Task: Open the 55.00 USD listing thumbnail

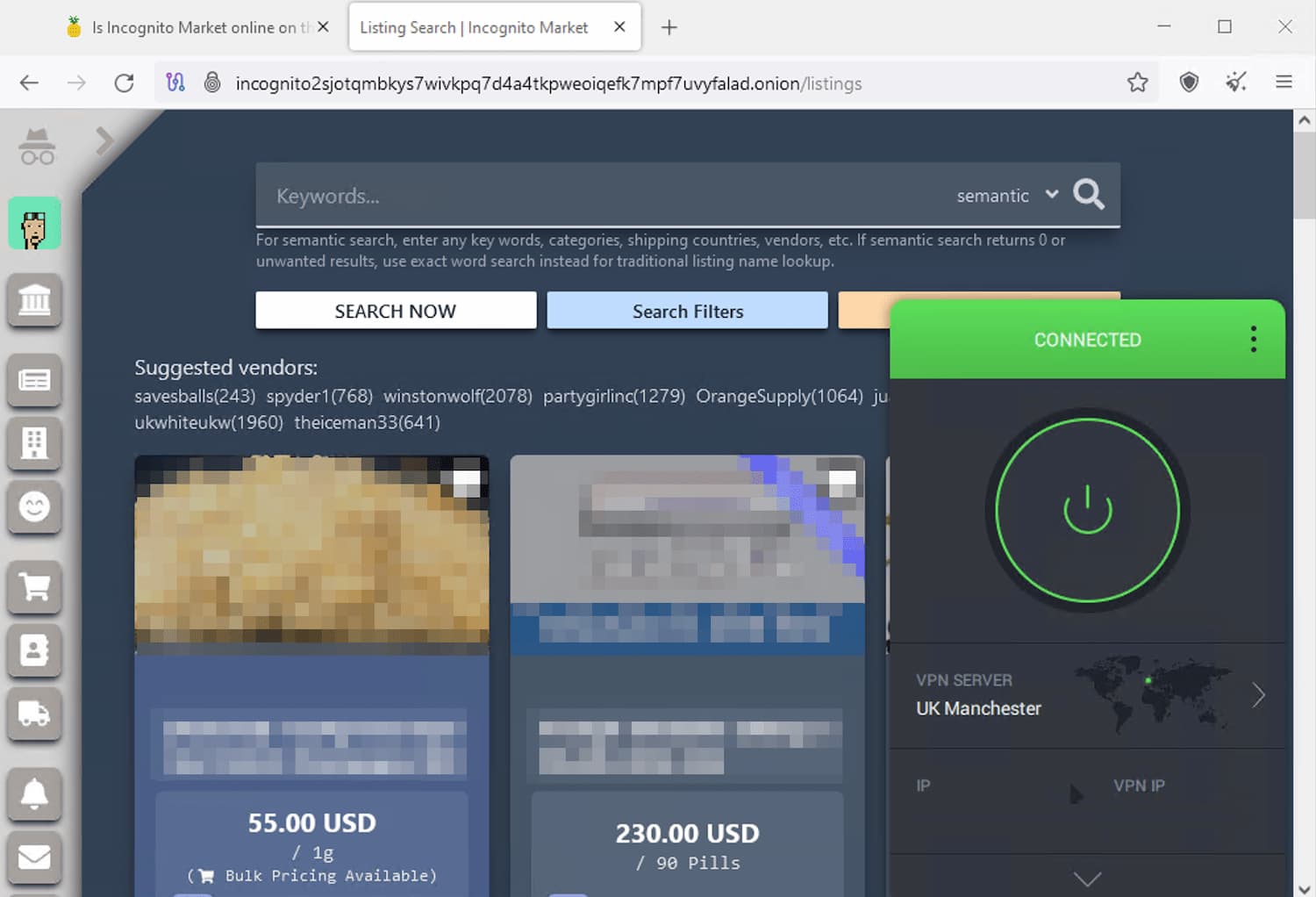Action: coord(311,555)
